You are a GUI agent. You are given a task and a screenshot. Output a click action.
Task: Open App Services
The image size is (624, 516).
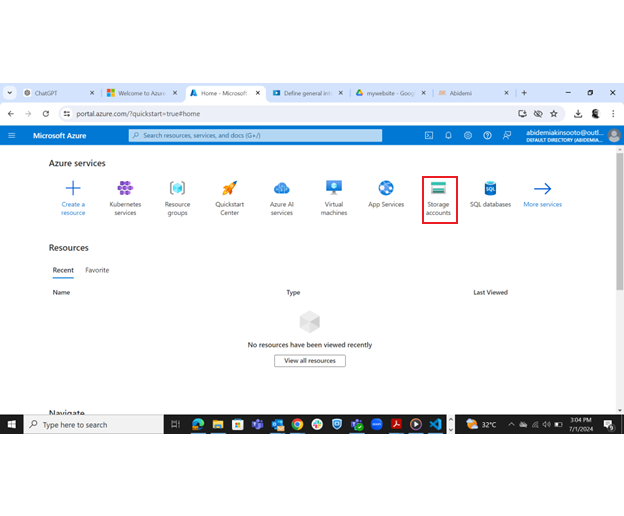pyautogui.click(x=386, y=194)
